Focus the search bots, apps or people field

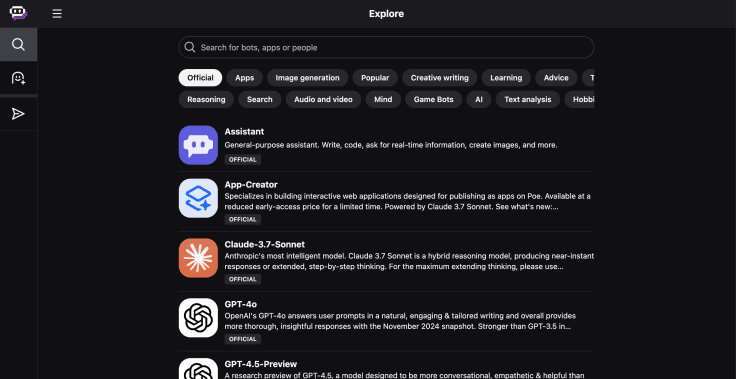pyautogui.click(x=386, y=47)
